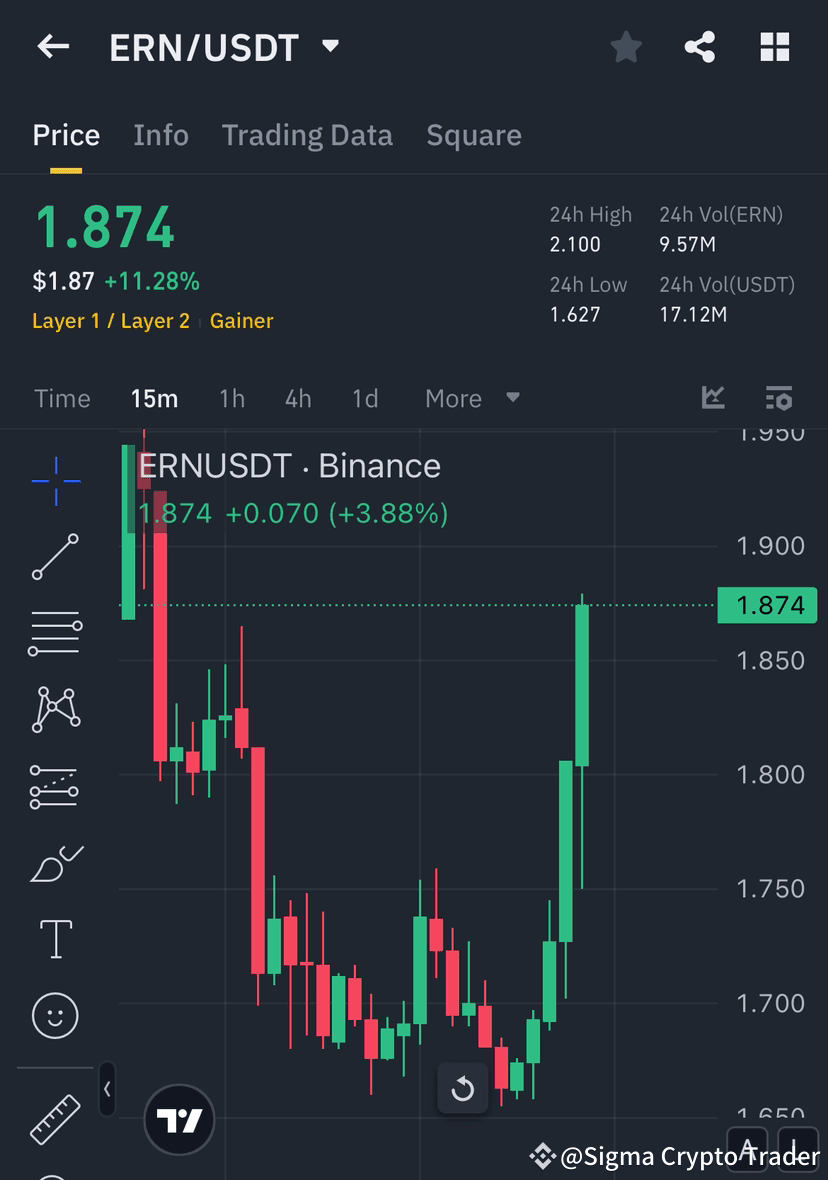This screenshot has width=828, height=1180.
Task: Toggle the favorite star for ERN/USDT
Action: pyautogui.click(x=625, y=46)
